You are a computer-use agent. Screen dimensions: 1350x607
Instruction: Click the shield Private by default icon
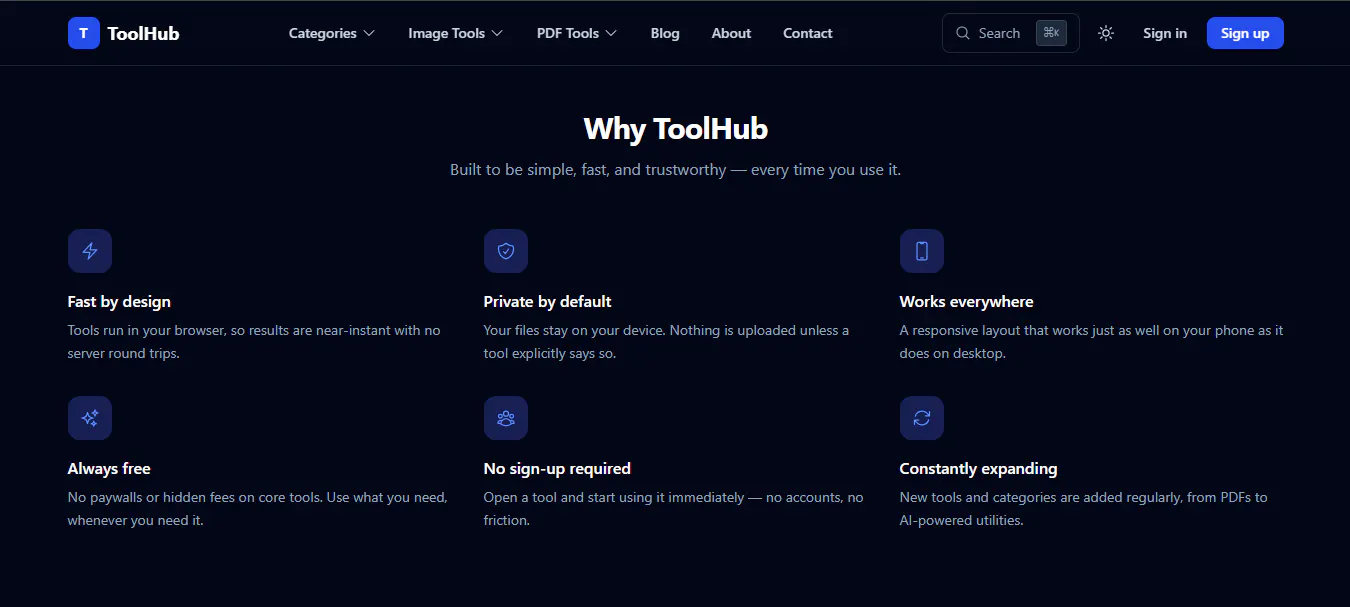tap(506, 251)
